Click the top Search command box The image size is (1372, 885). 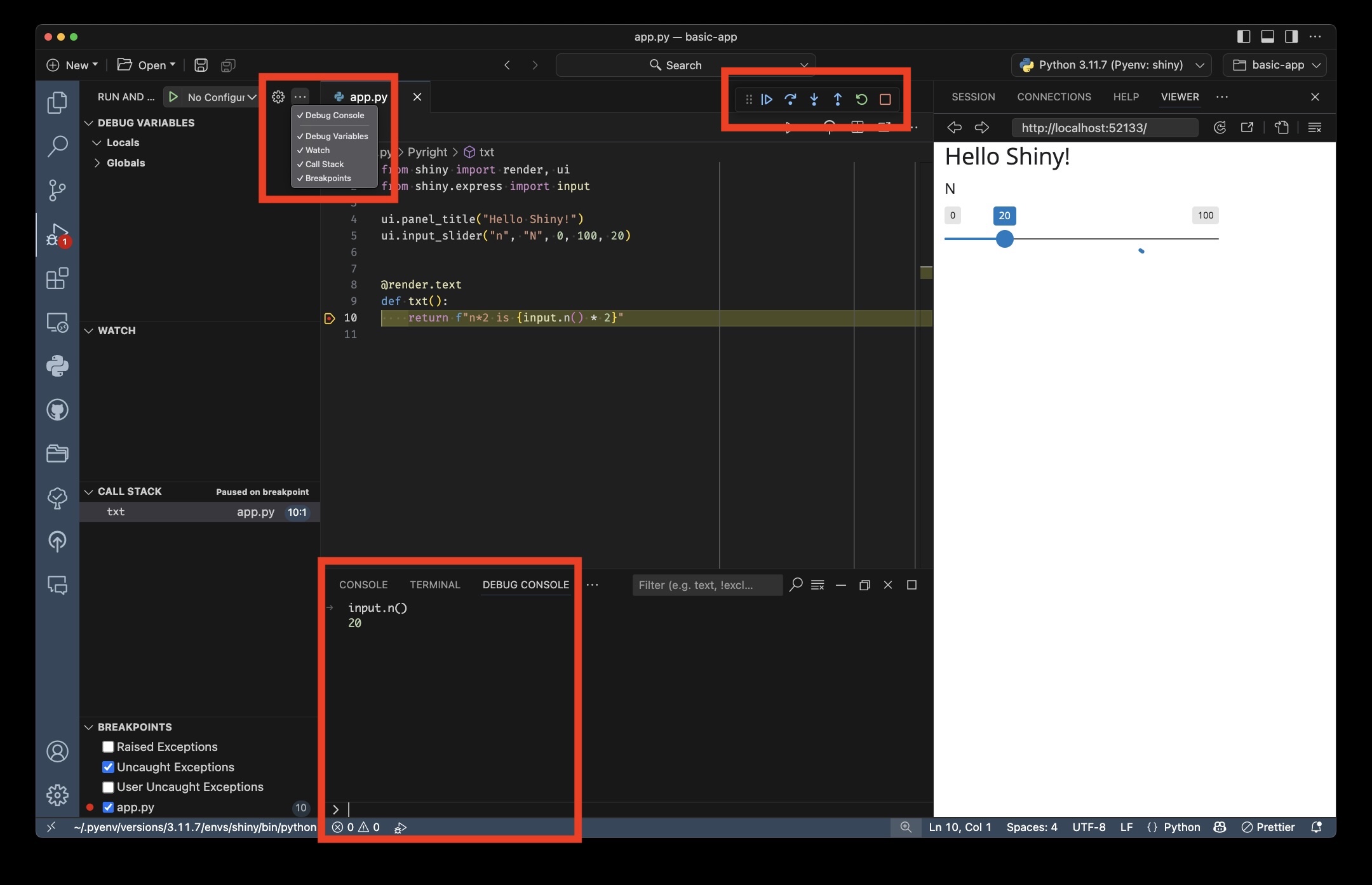(x=685, y=65)
